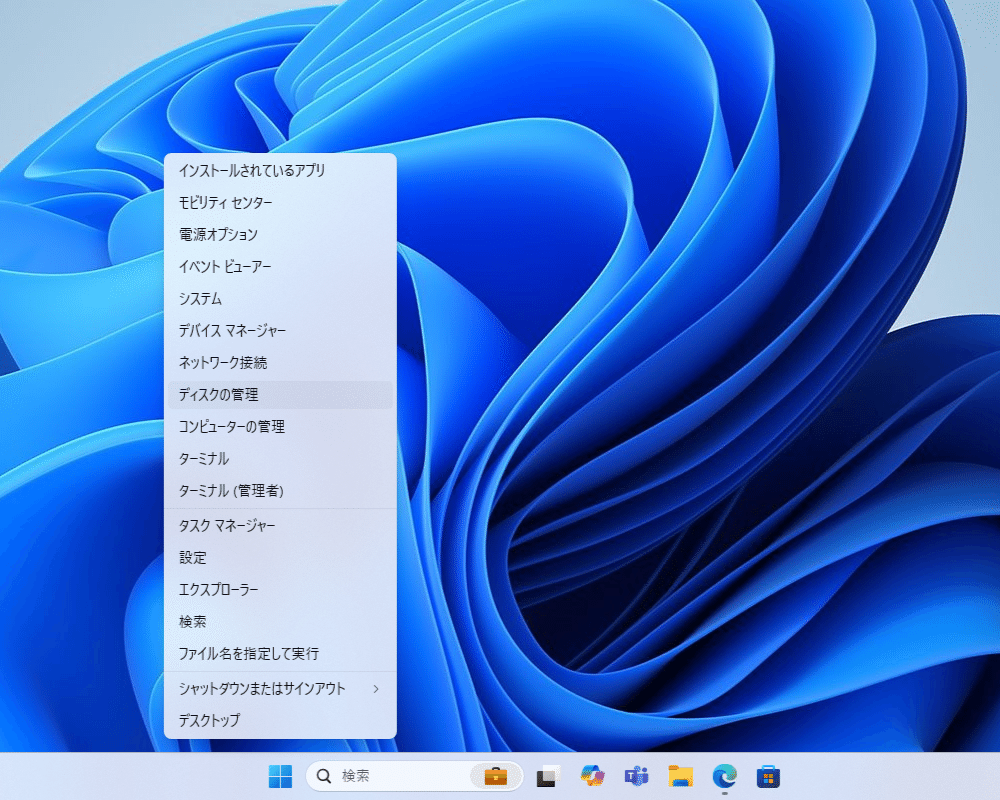Click the magnifier icon in taskbar search
1000x800 pixels.
[x=324, y=776]
